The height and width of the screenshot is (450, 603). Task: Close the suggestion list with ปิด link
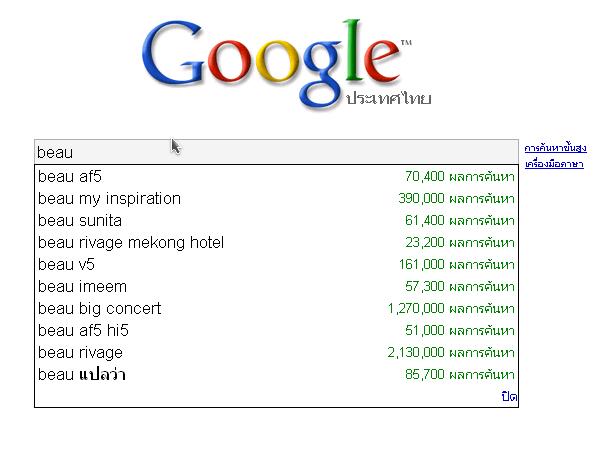509,396
